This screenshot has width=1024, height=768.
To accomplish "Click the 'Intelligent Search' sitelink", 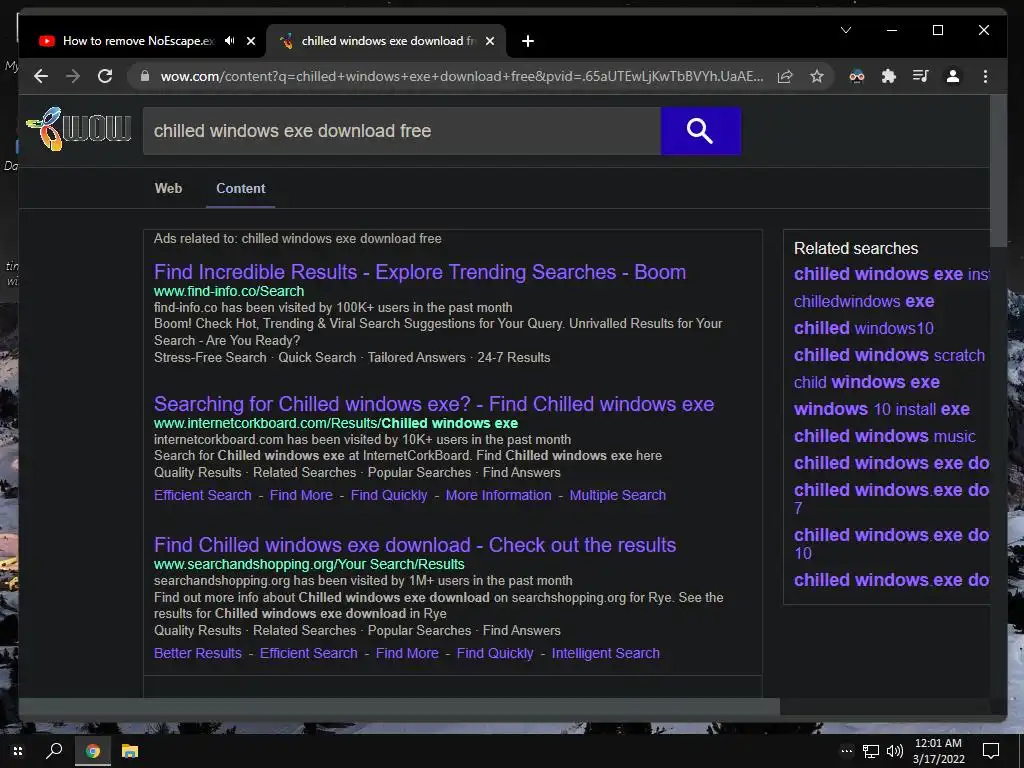I will [605, 653].
